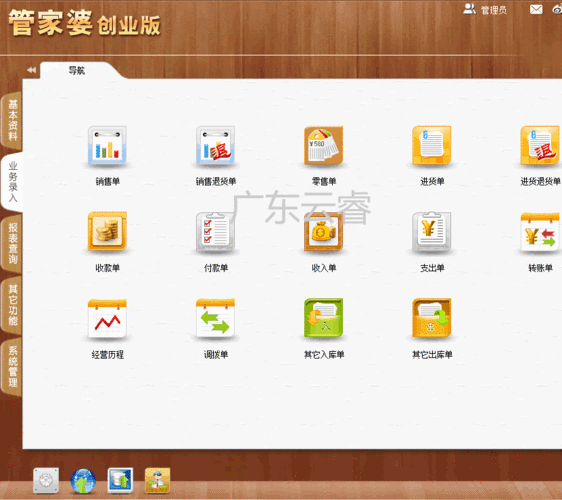
Task: Select the 导航 tab
Action: (77, 70)
